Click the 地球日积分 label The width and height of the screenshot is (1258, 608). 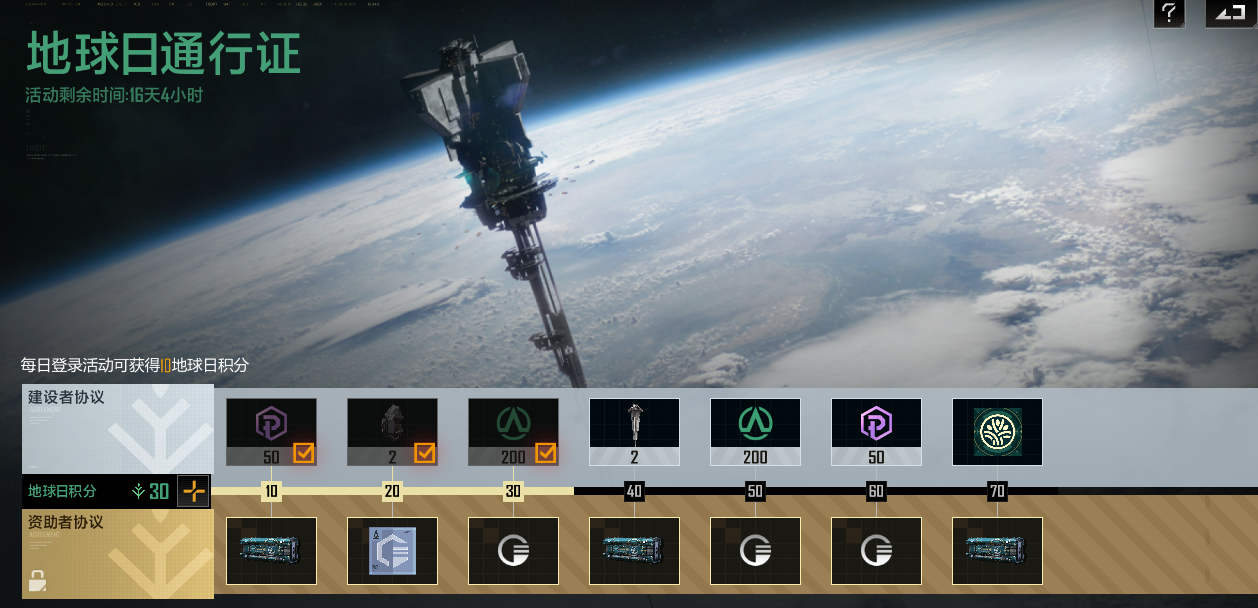click(62, 491)
